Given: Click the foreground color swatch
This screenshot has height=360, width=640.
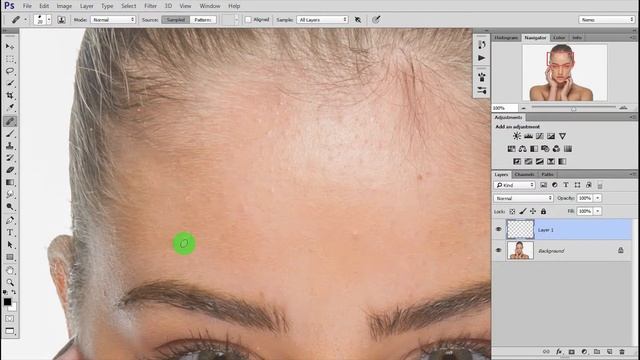Looking at the screenshot, I should (x=7, y=302).
